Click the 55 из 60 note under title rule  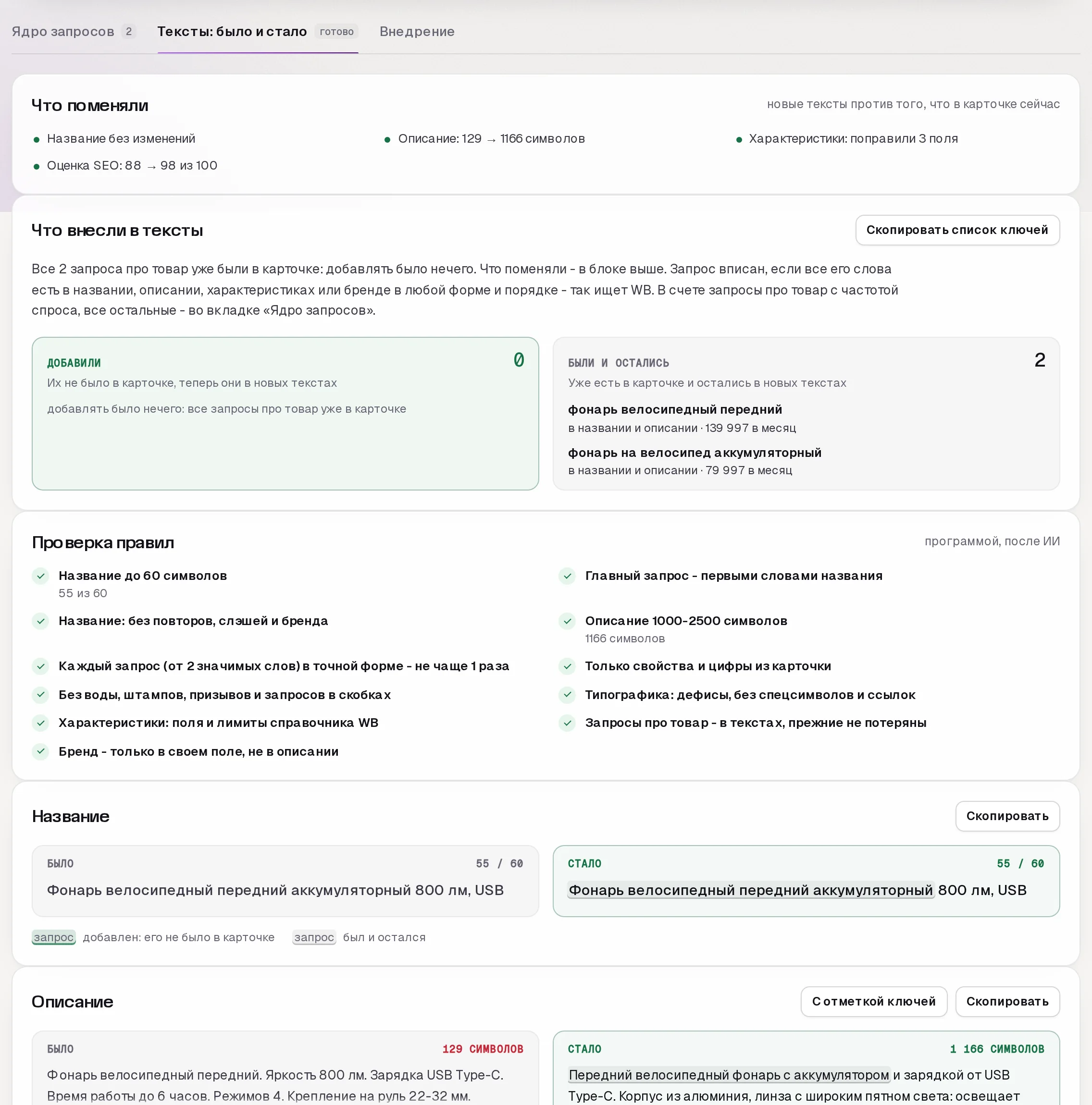pos(83,594)
